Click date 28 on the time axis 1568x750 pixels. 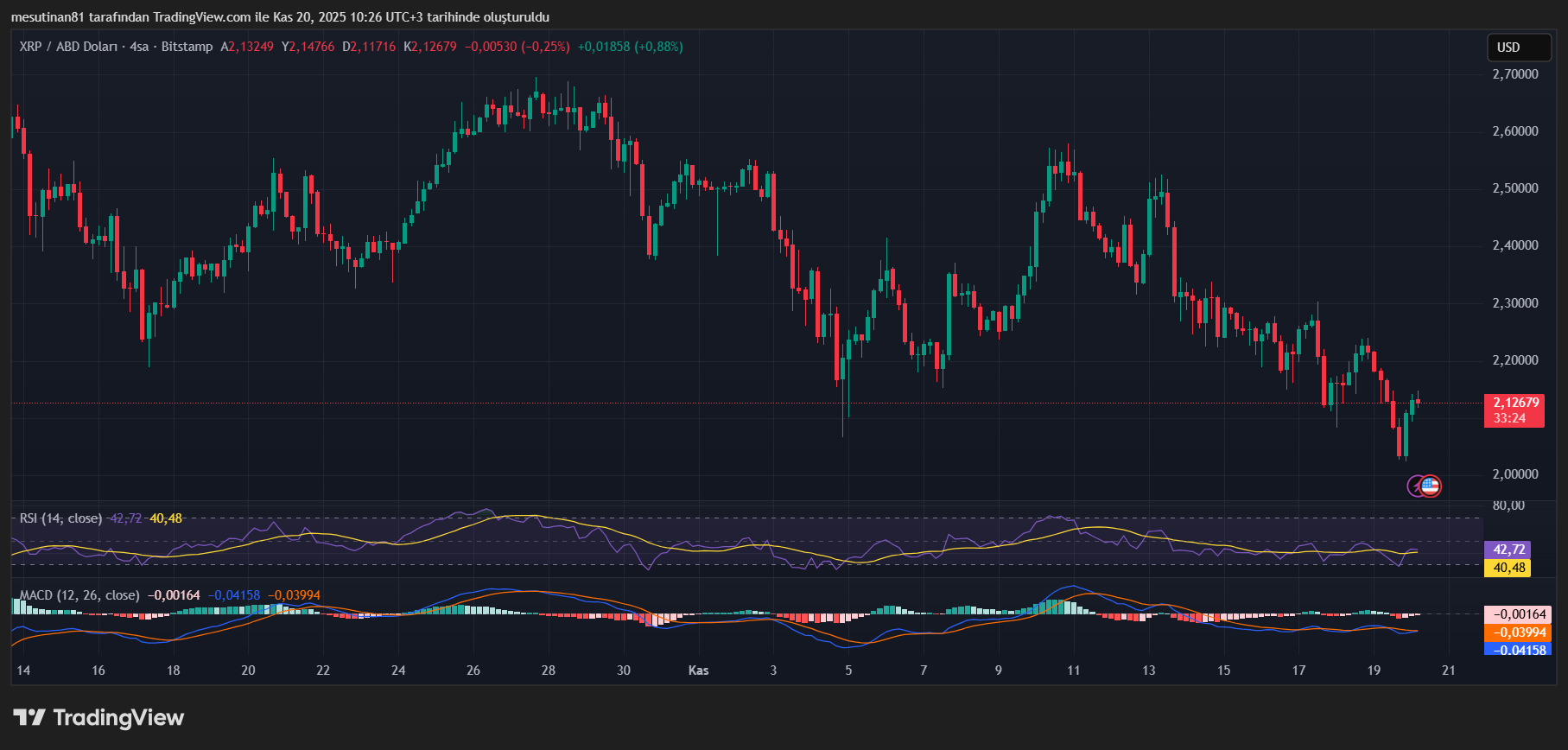pyautogui.click(x=549, y=671)
